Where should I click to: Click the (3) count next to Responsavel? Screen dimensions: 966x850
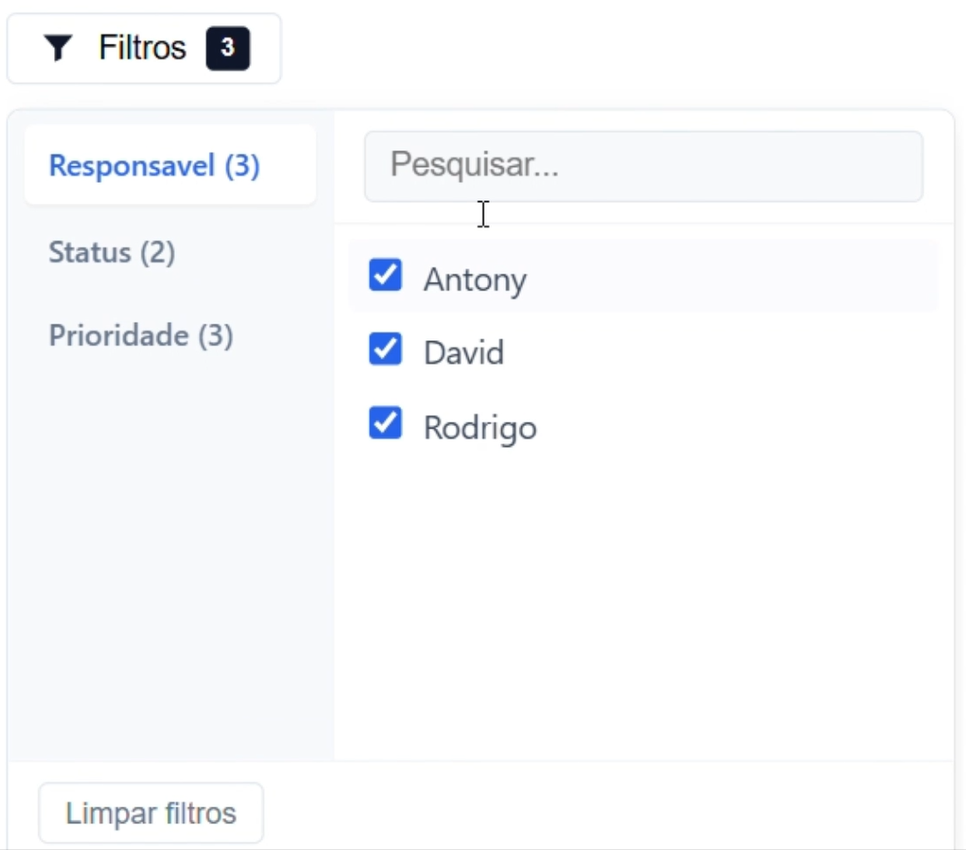242,165
